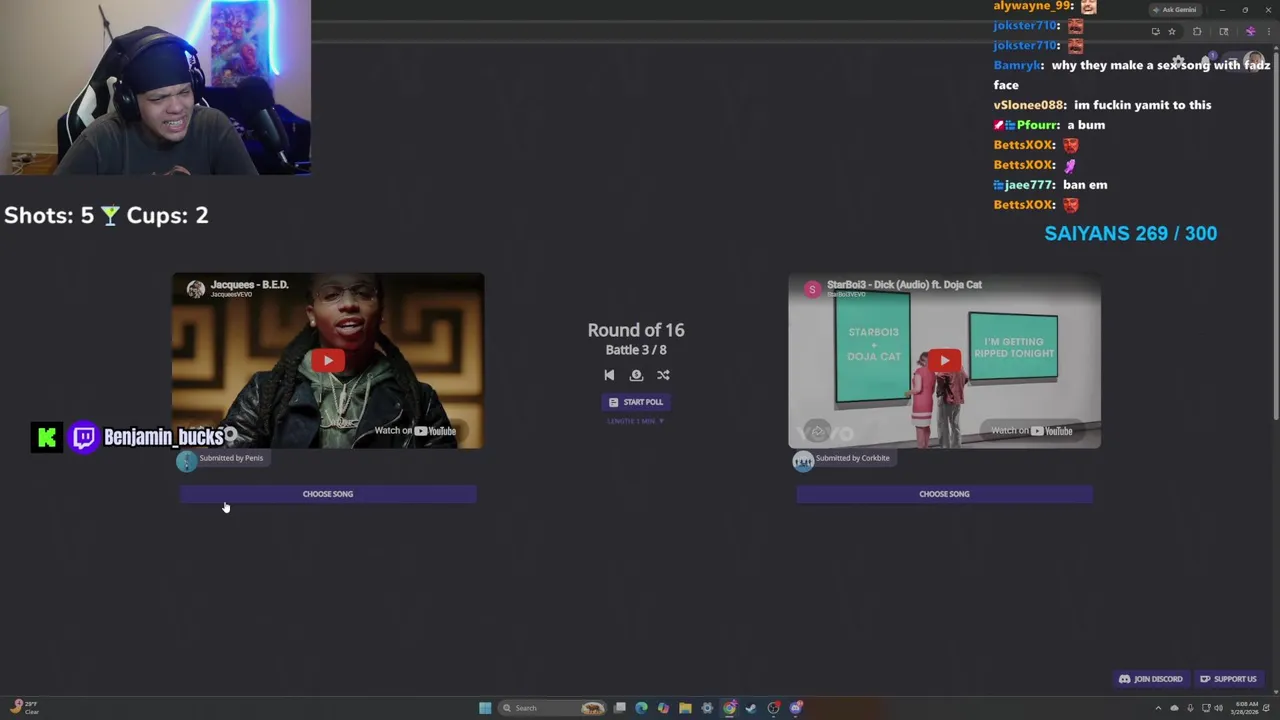Click the taskbar Search box
Viewport: 1280px width, 720px height.
tap(552, 708)
